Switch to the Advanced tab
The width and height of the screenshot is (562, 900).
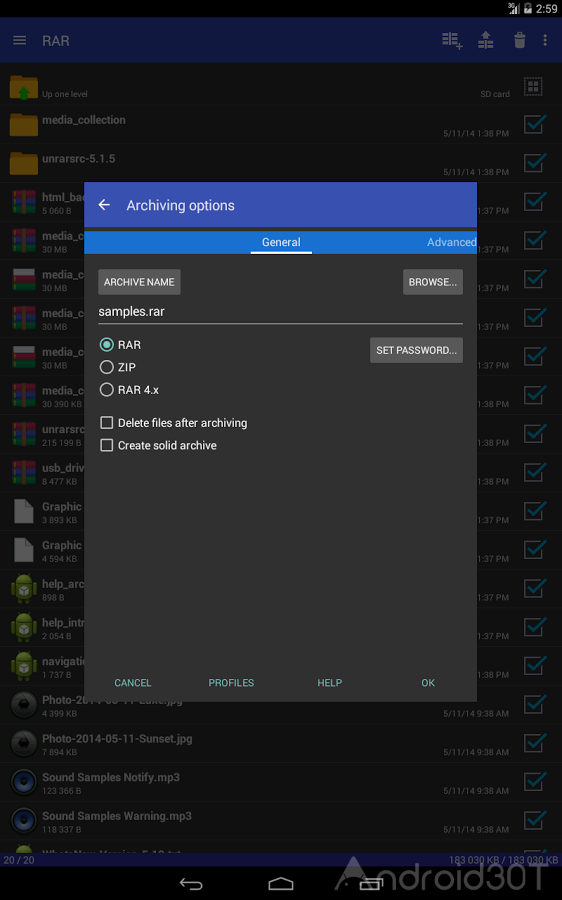coord(451,242)
